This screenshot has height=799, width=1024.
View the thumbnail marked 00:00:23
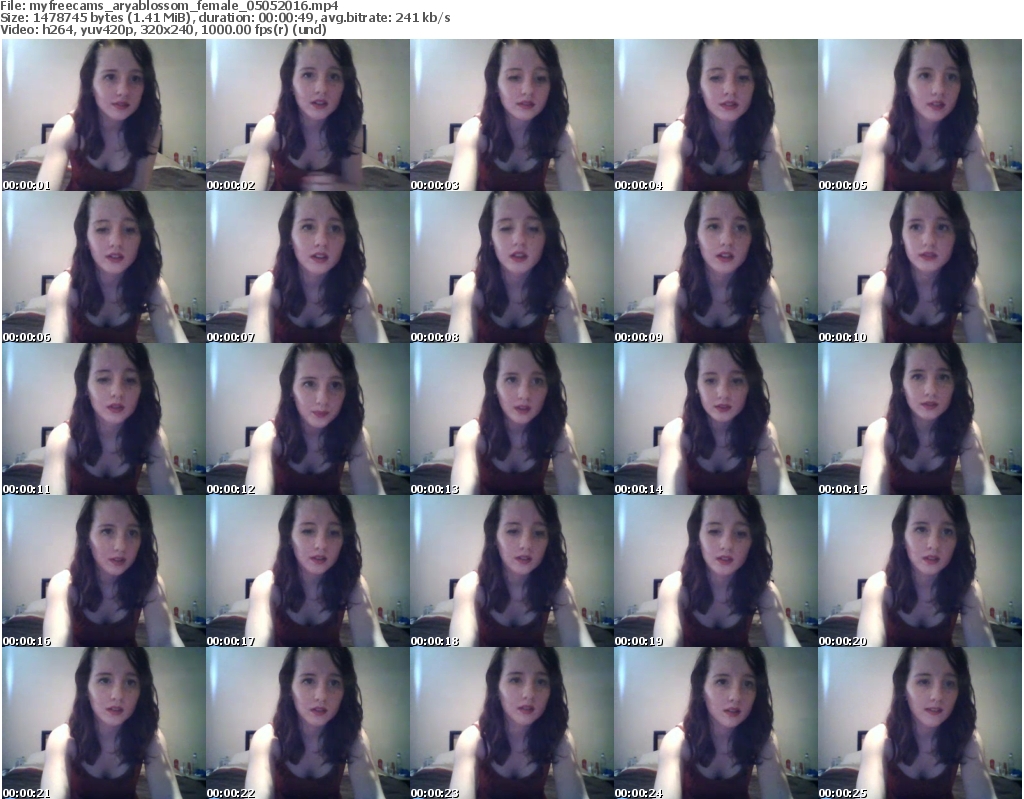pos(511,723)
